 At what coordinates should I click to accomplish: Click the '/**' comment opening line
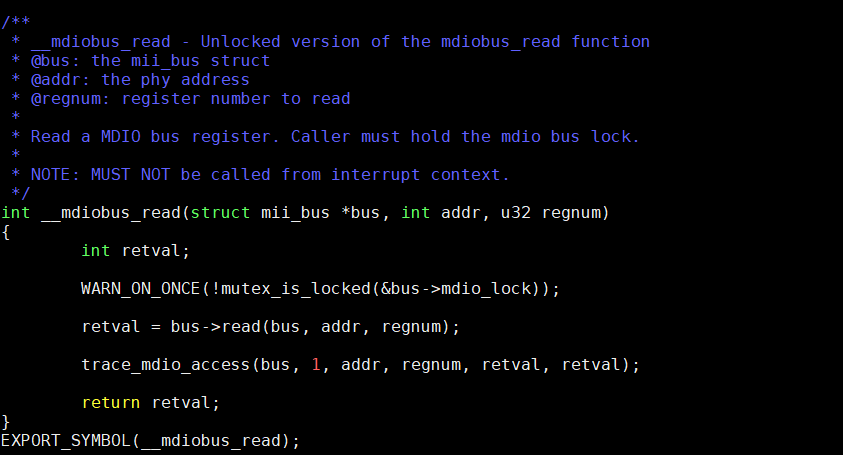coord(15,22)
